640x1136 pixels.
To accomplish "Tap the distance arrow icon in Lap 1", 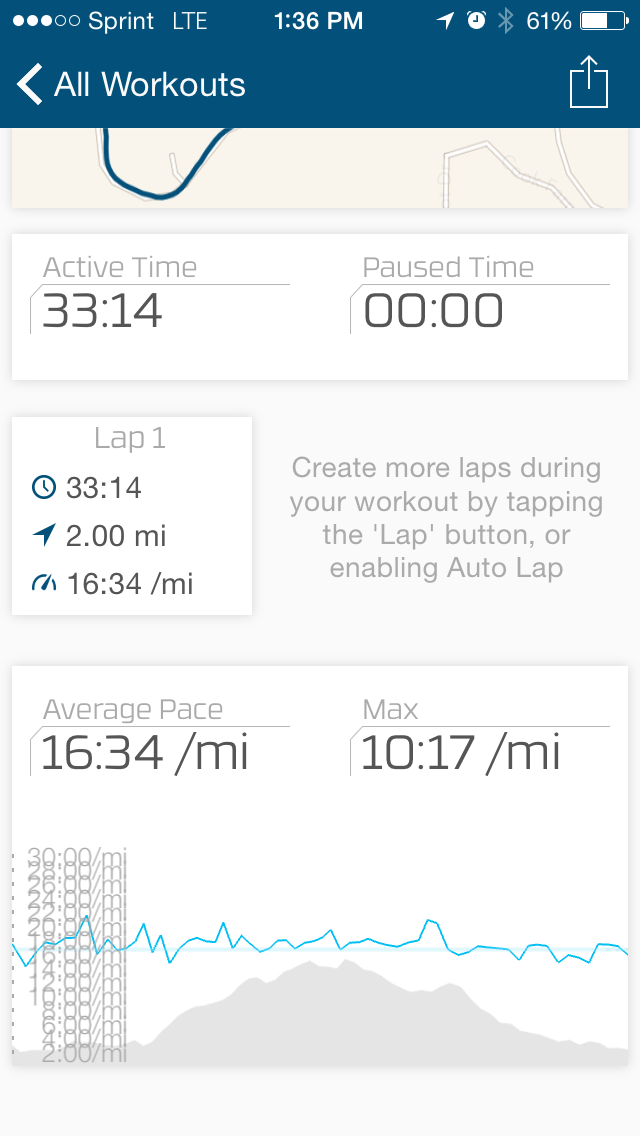I will tap(44, 536).
